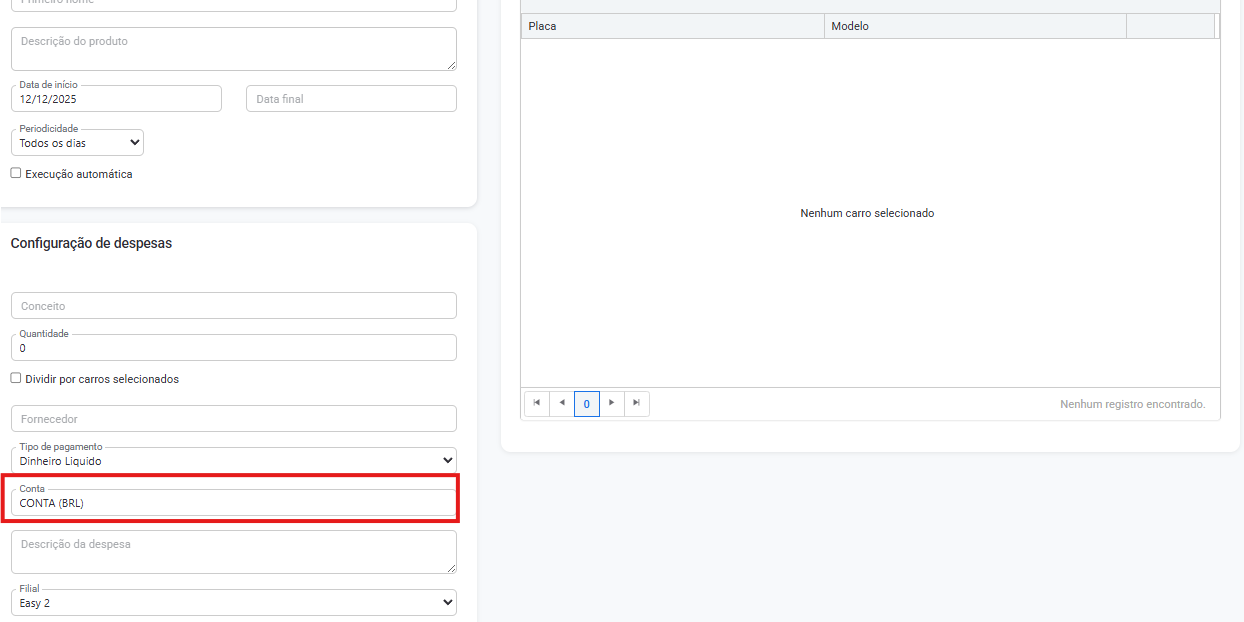Open the Filial dropdown showing Easy 2
This screenshot has height=622, width=1244.
[234, 603]
